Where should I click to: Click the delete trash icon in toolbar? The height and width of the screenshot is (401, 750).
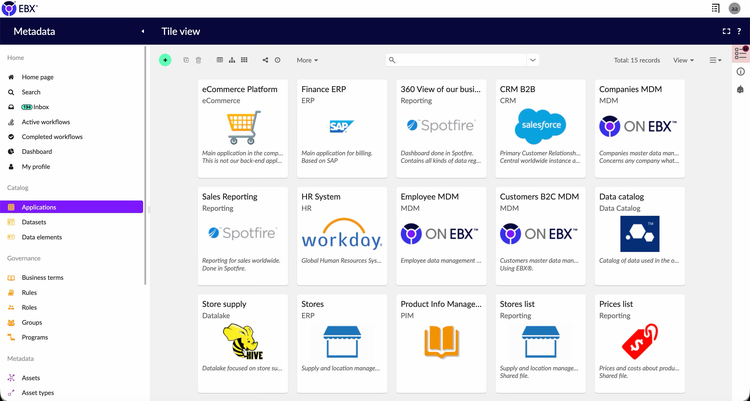click(199, 60)
